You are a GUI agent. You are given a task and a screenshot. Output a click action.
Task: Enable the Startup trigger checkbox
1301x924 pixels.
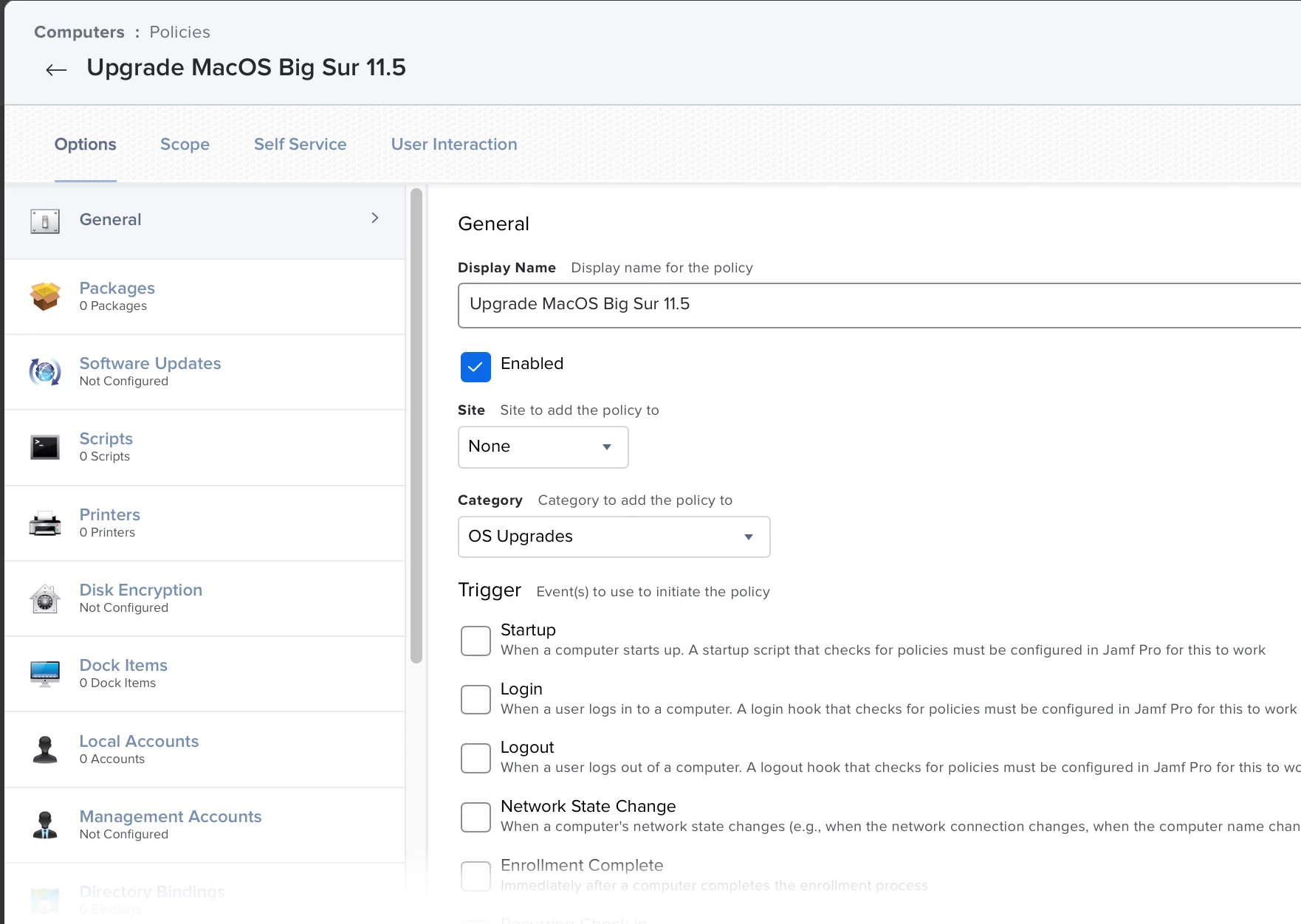[x=476, y=641]
